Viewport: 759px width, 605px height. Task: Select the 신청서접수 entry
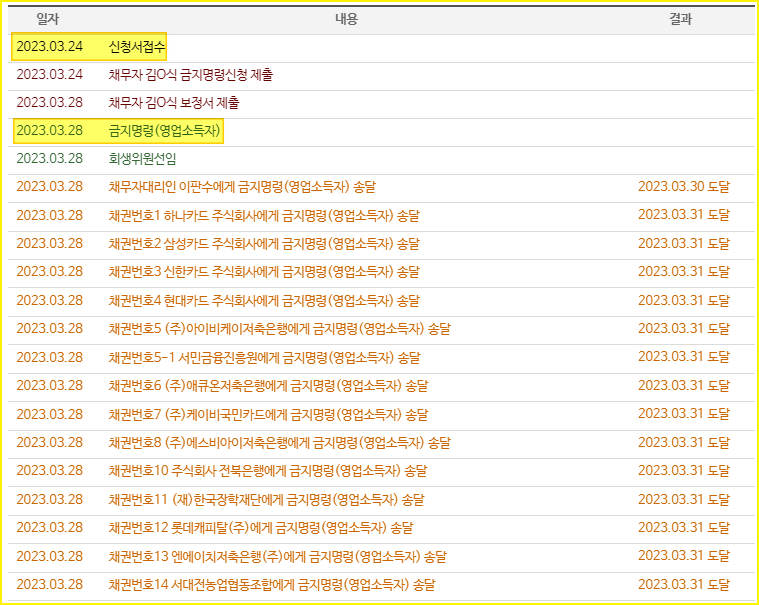point(137,47)
